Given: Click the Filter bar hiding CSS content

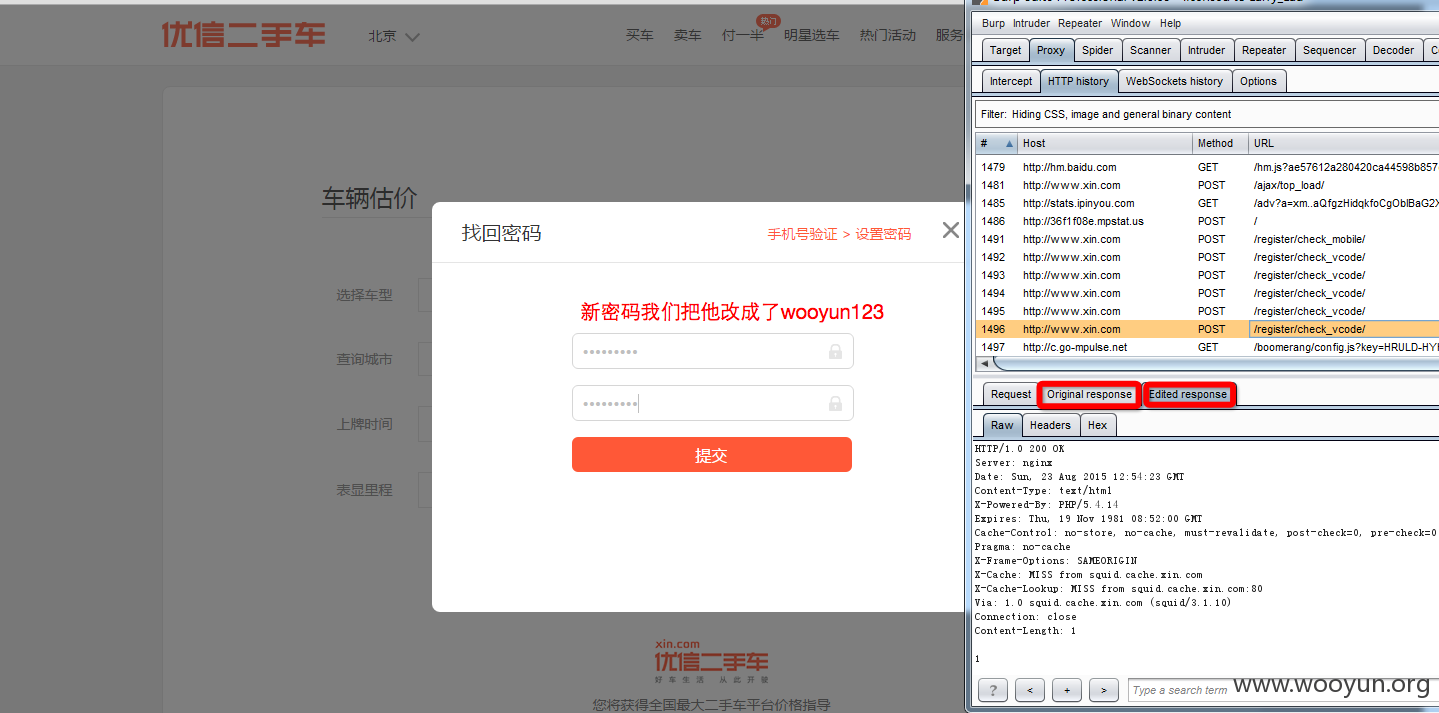Looking at the screenshot, I should tap(1207, 114).
